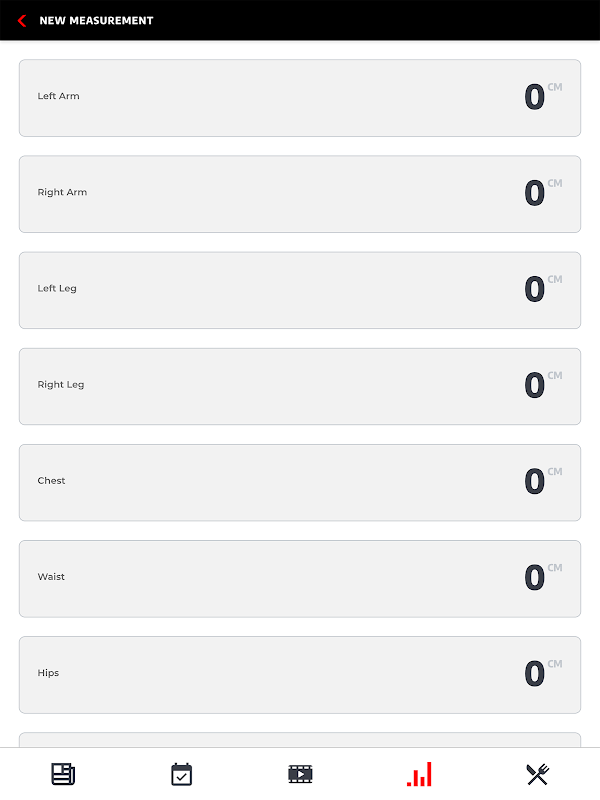Tap the red back arrow icon
Screen dimensions: 600x800
(x=22, y=20)
